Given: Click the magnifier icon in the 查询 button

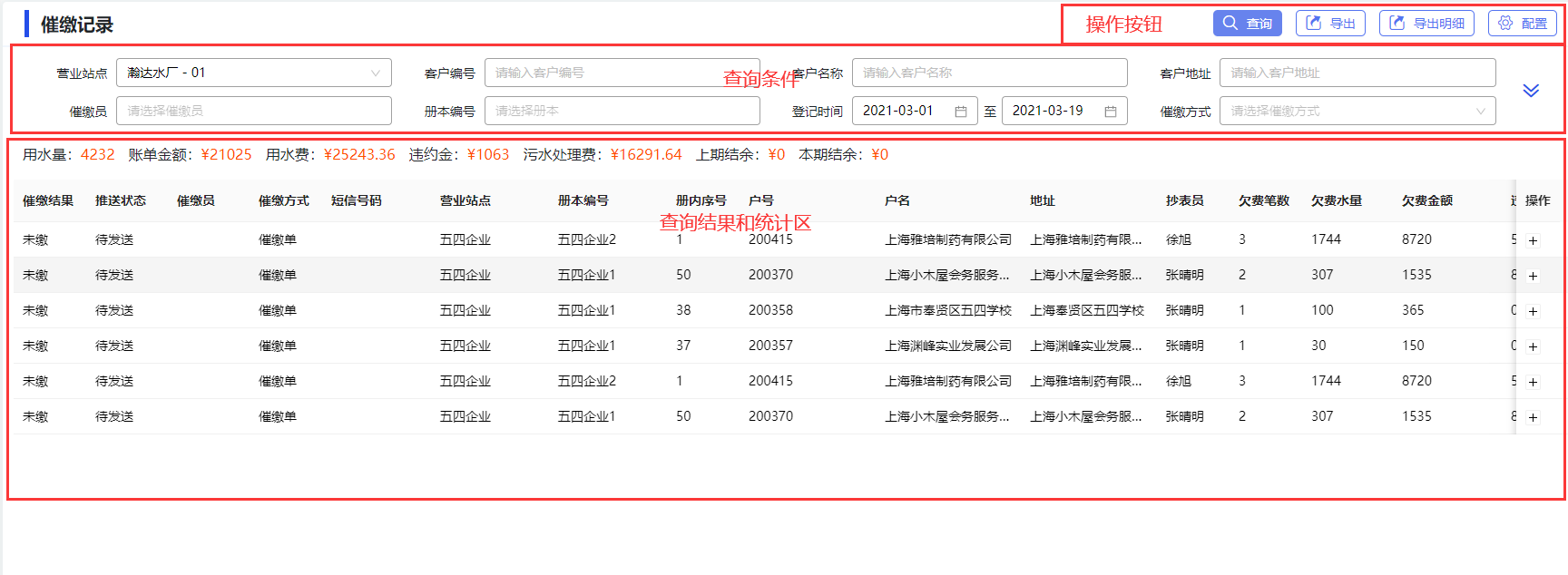Looking at the screenshot, I should (x=1230, y=23).
